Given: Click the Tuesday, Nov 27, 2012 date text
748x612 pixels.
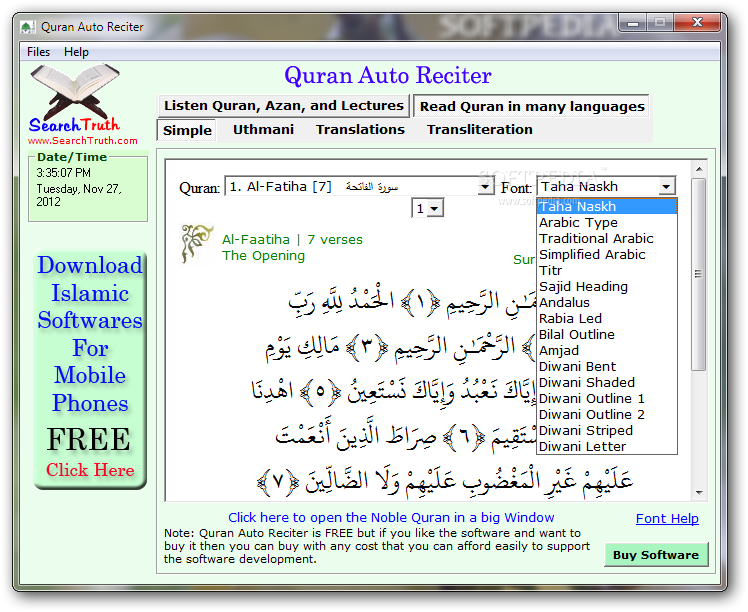Looking at the screenshot, I should tap(79, 195).
